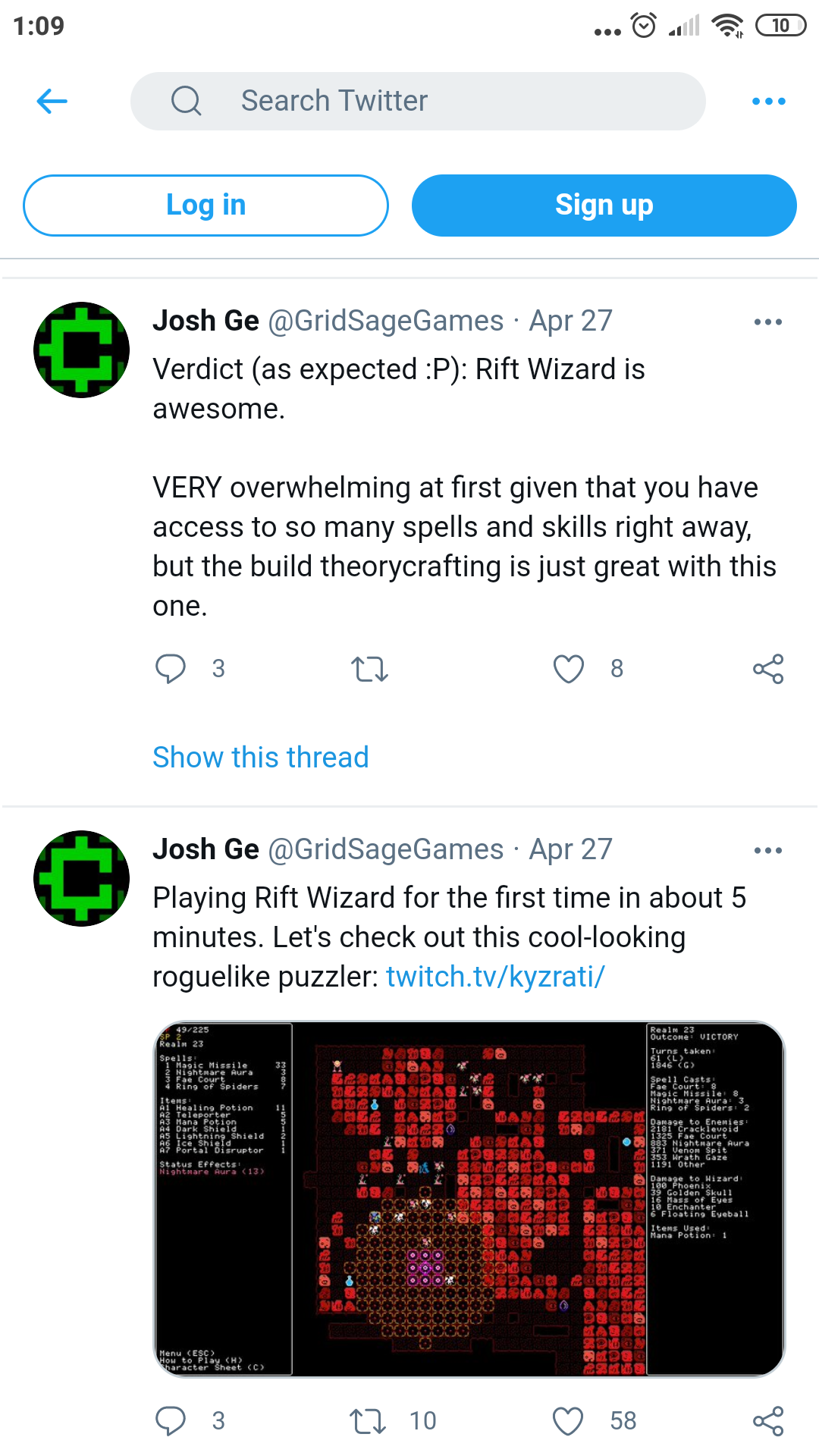Like the tweet with 58 likes
The image size is (819, 1456).
pos(568,1421)
